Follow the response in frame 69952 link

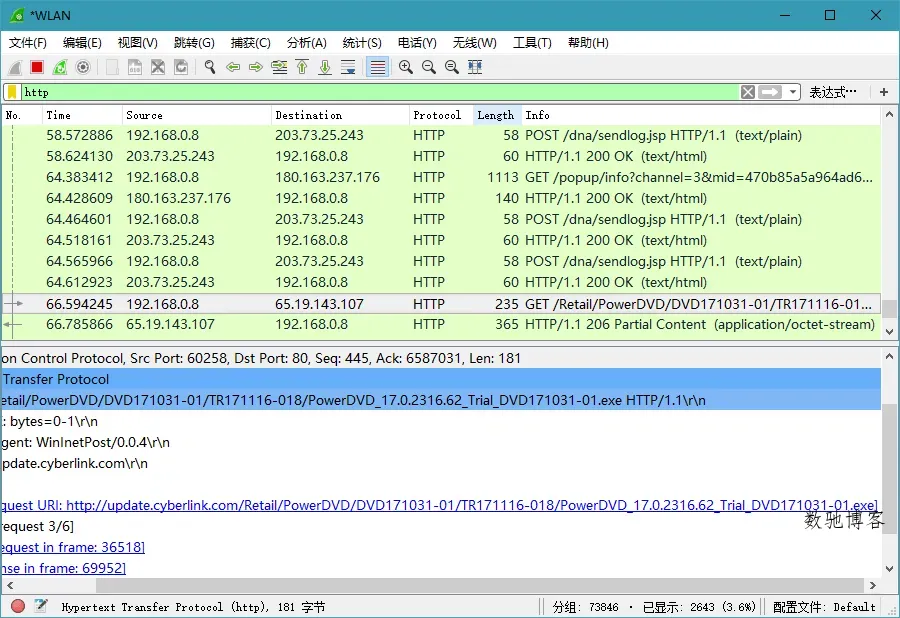pyautogui.click(x=63, y=569)
